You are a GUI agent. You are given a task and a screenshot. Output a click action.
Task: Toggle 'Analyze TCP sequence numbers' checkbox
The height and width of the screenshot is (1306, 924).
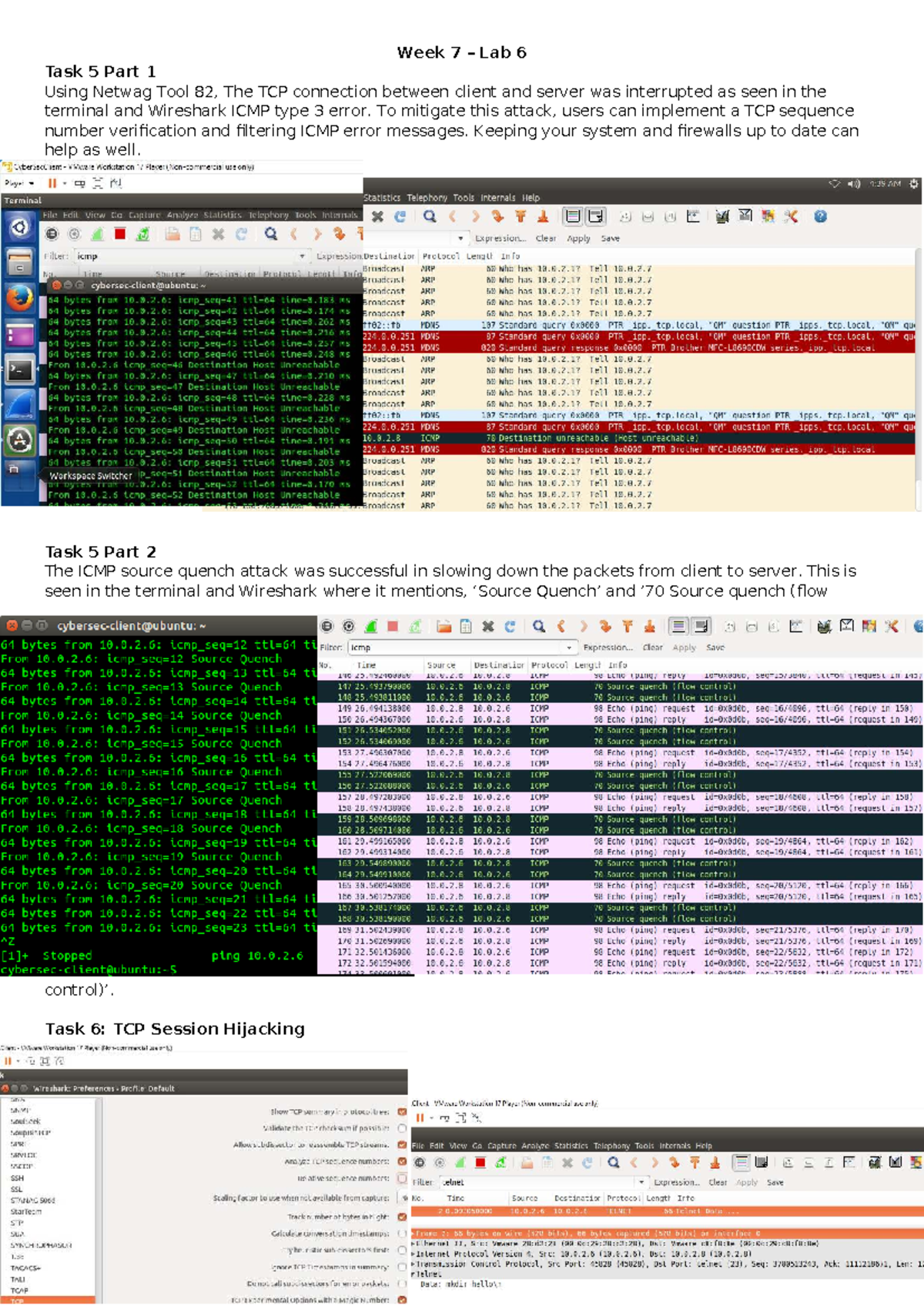point(402,1161)
